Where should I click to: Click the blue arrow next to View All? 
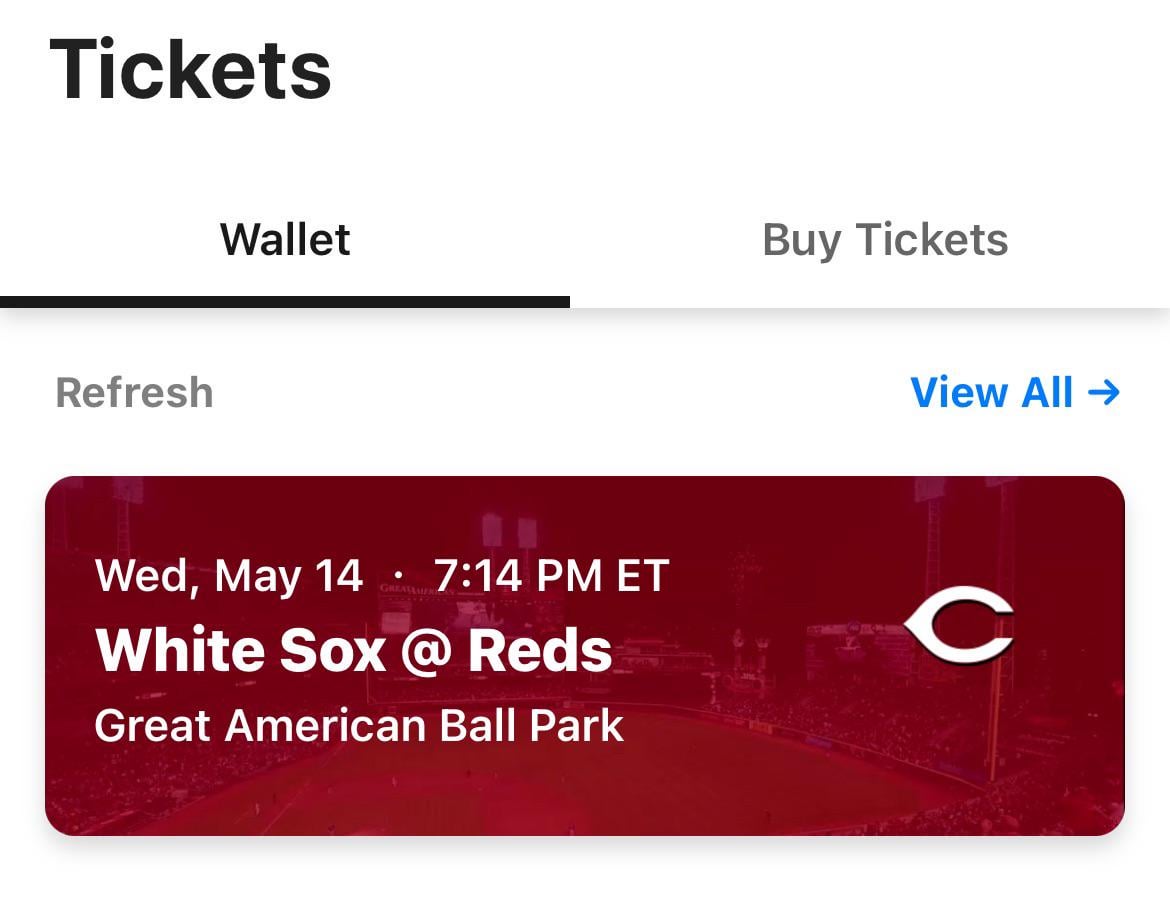(1104, 393)
